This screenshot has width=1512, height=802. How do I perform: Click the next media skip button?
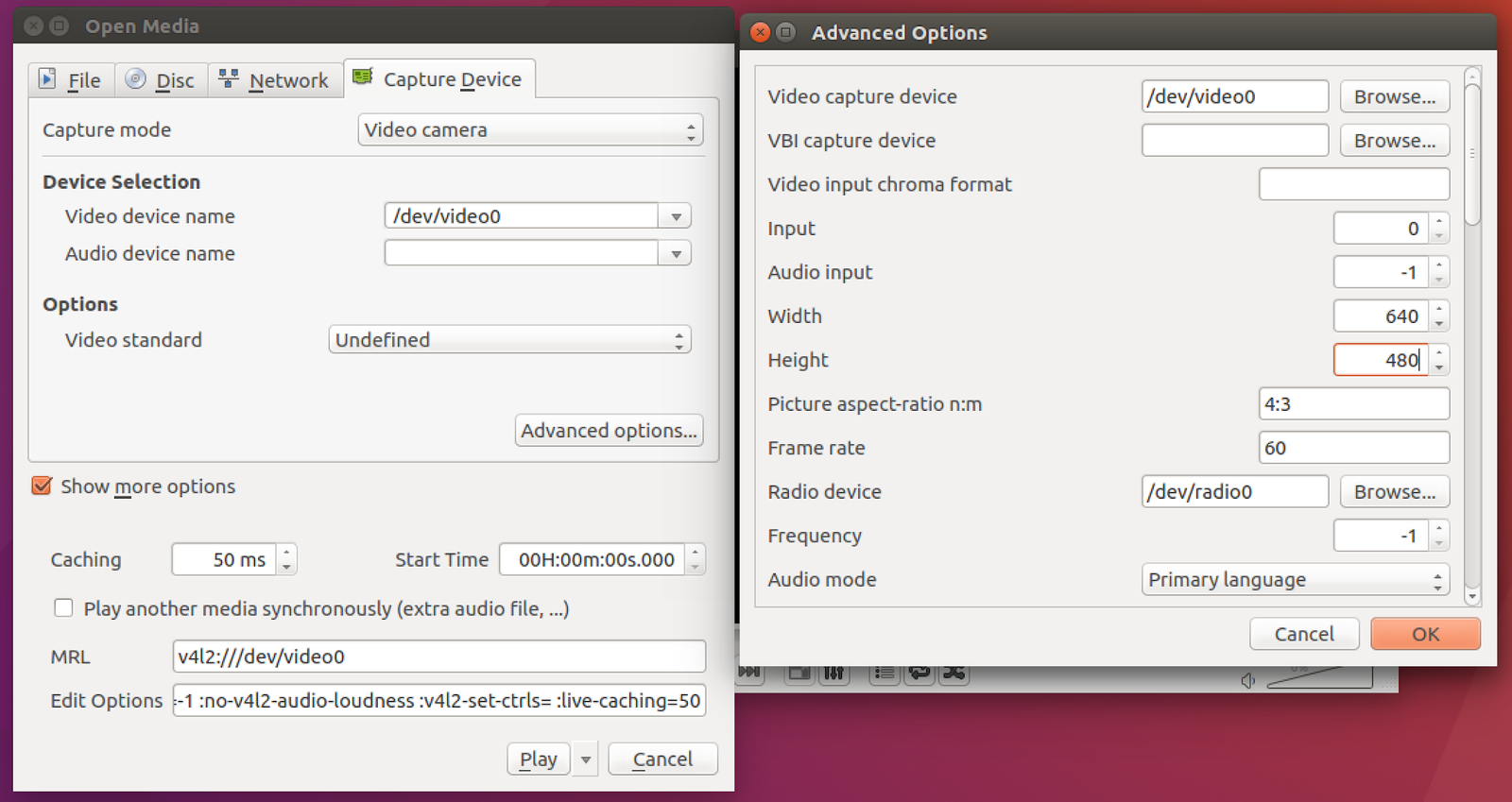[x=749, y=672]
